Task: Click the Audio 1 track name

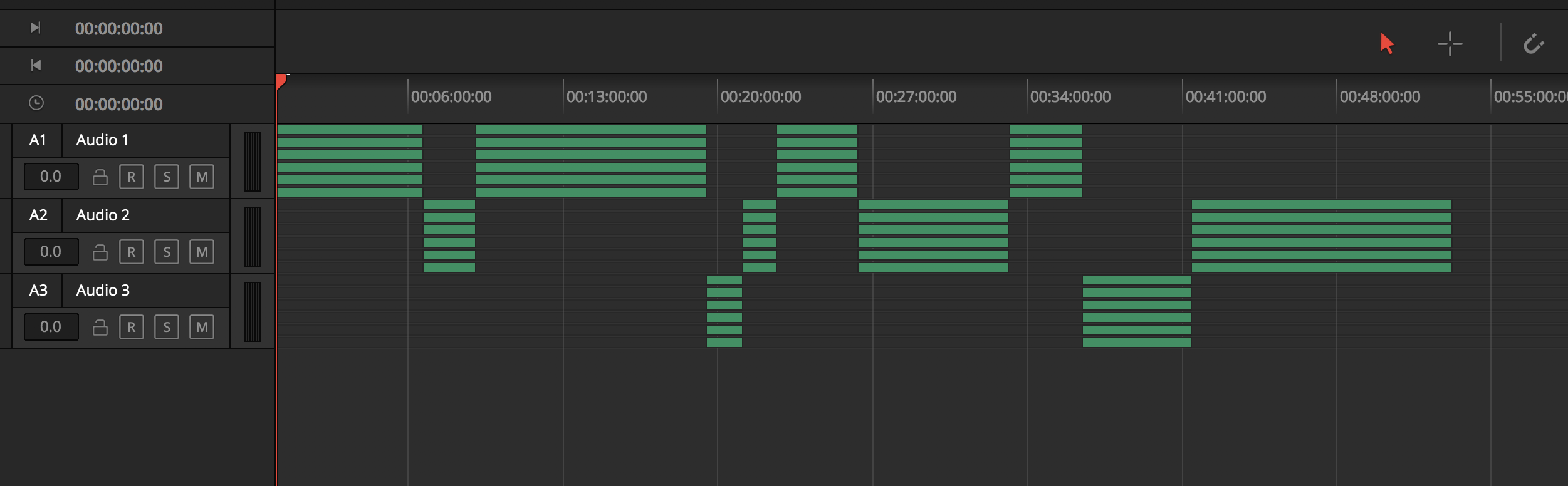Action: 102,140
